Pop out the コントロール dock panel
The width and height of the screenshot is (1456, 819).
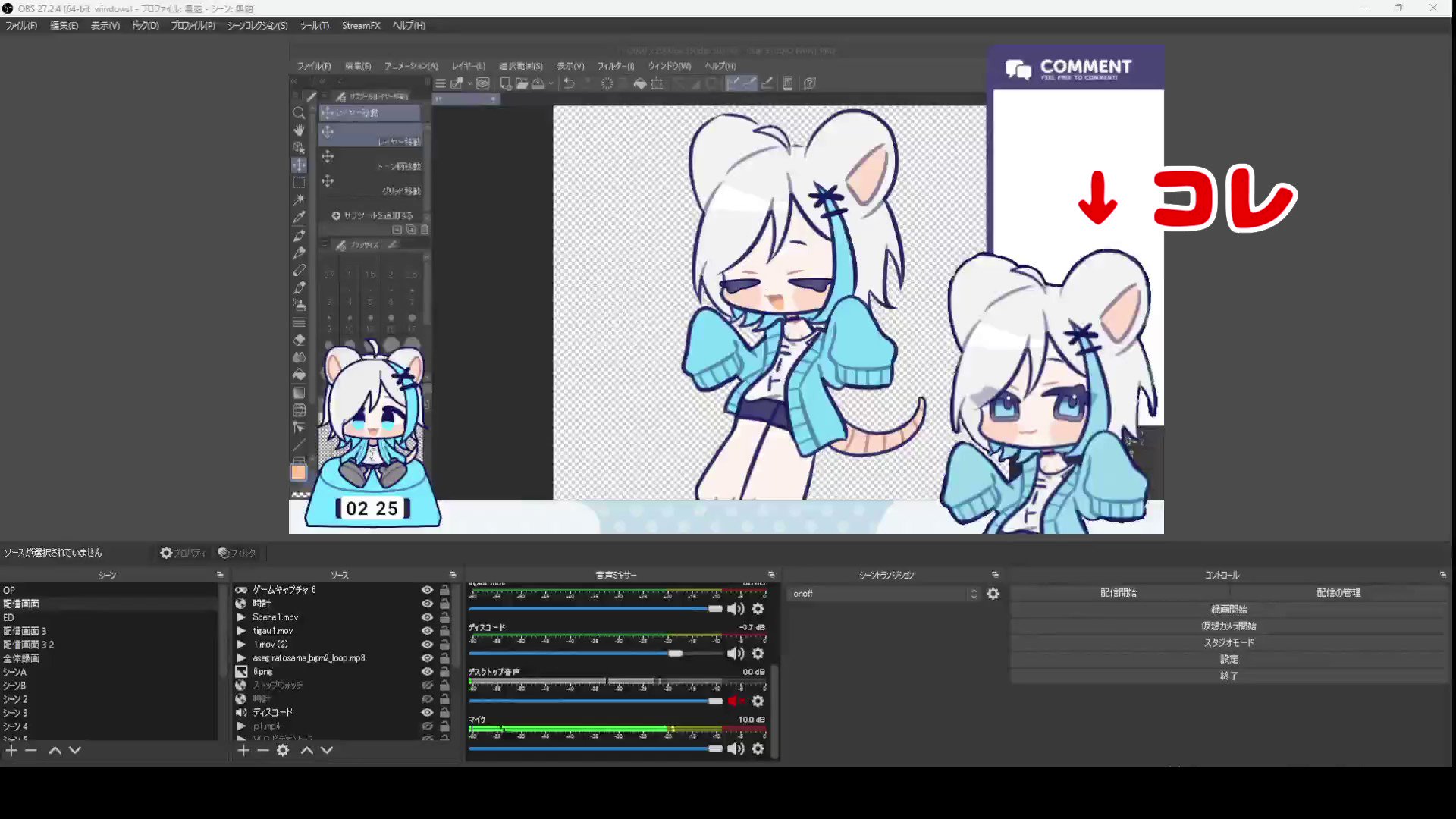click(1442, 575)
